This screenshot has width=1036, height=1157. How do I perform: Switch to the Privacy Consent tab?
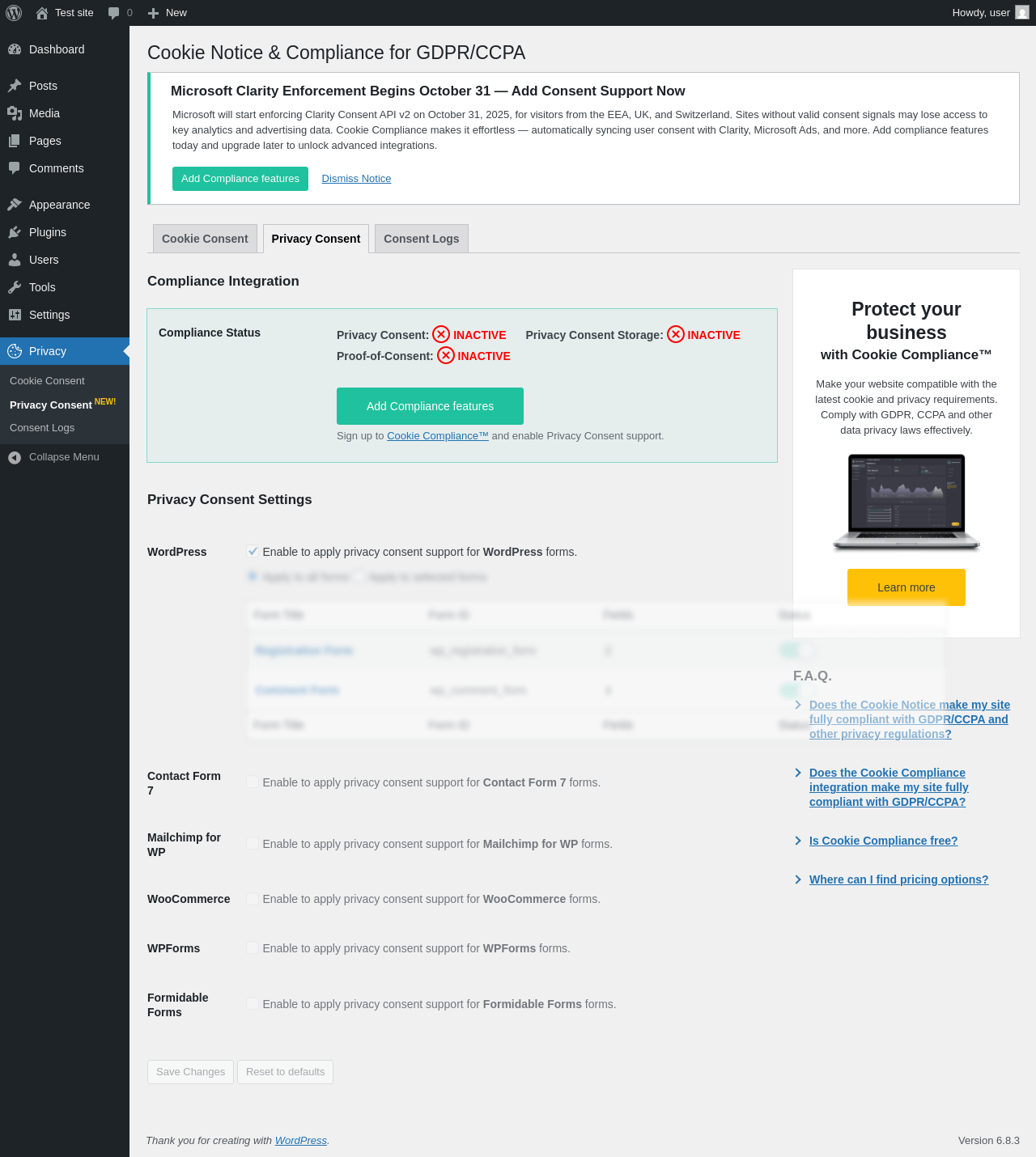[316, 239]
